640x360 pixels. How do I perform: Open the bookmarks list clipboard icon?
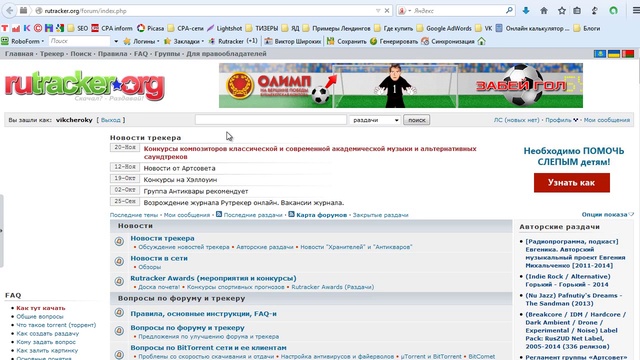(x=577, y=11)
